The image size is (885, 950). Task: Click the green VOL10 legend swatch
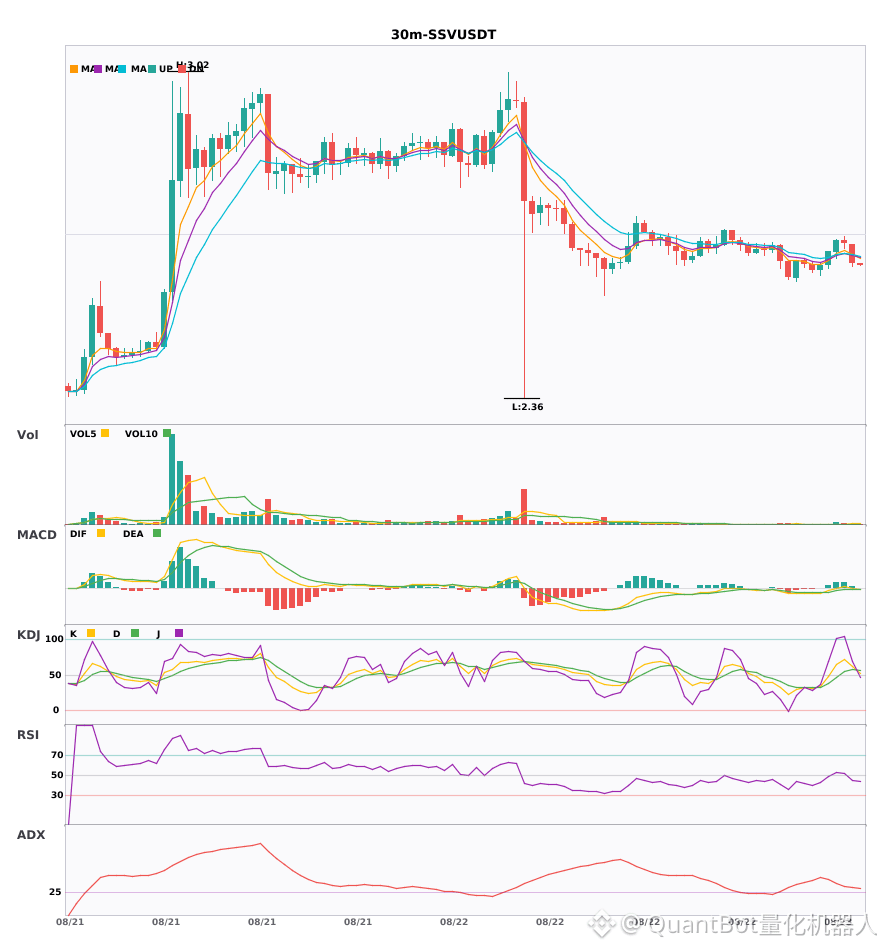[x=167, y=433]
